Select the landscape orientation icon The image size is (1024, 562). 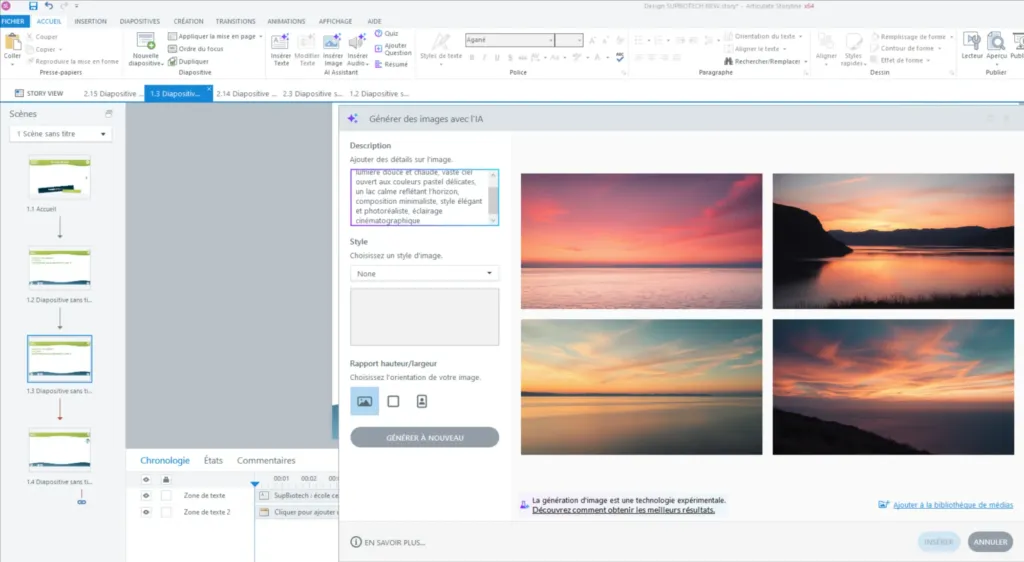point(365,401)
